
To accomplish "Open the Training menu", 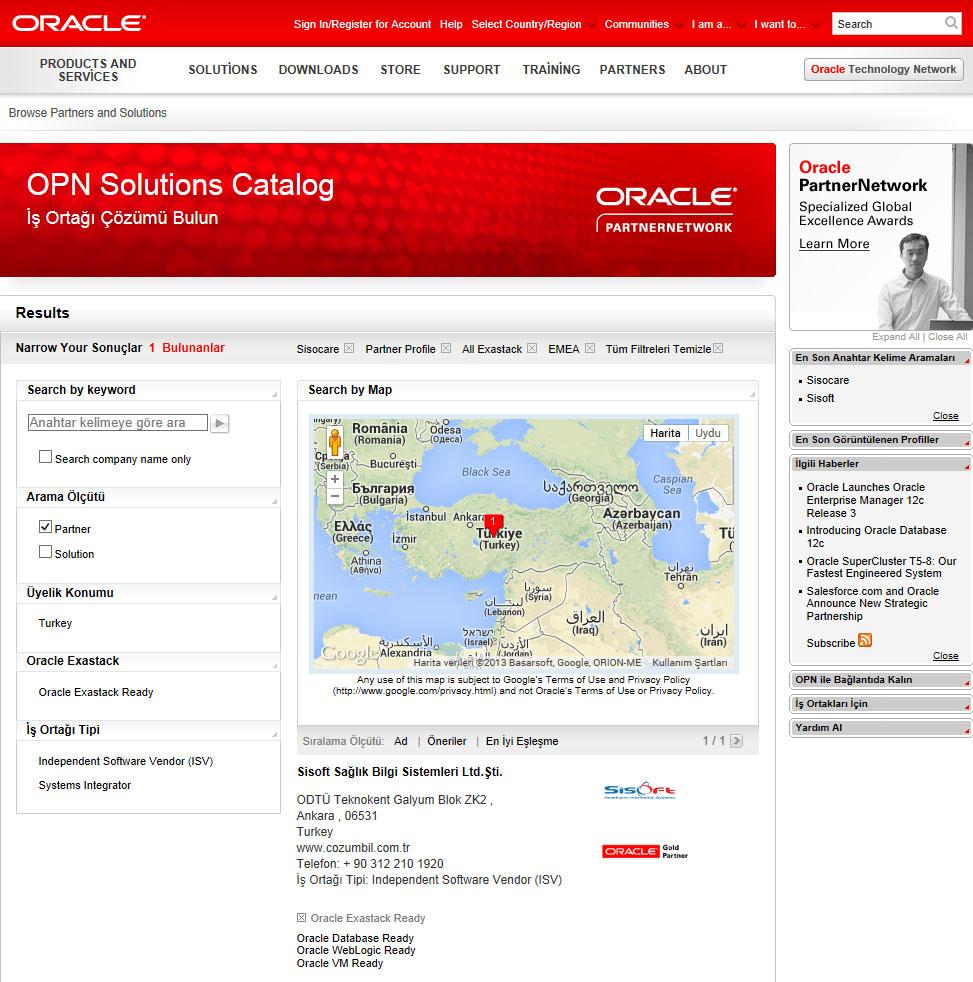I will tap(552, 70).
